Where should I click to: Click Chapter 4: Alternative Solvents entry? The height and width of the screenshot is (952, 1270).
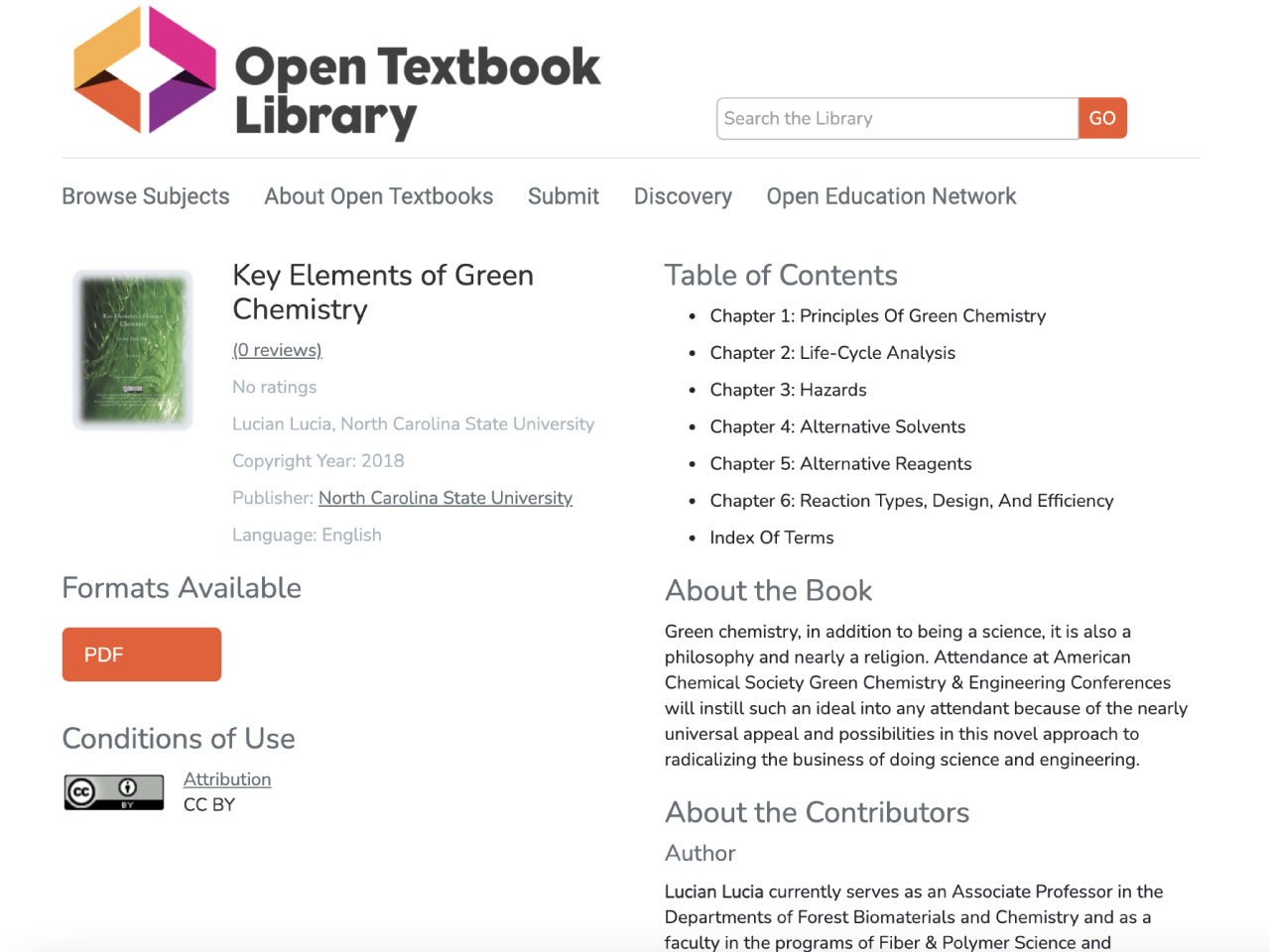pos(837,426)
